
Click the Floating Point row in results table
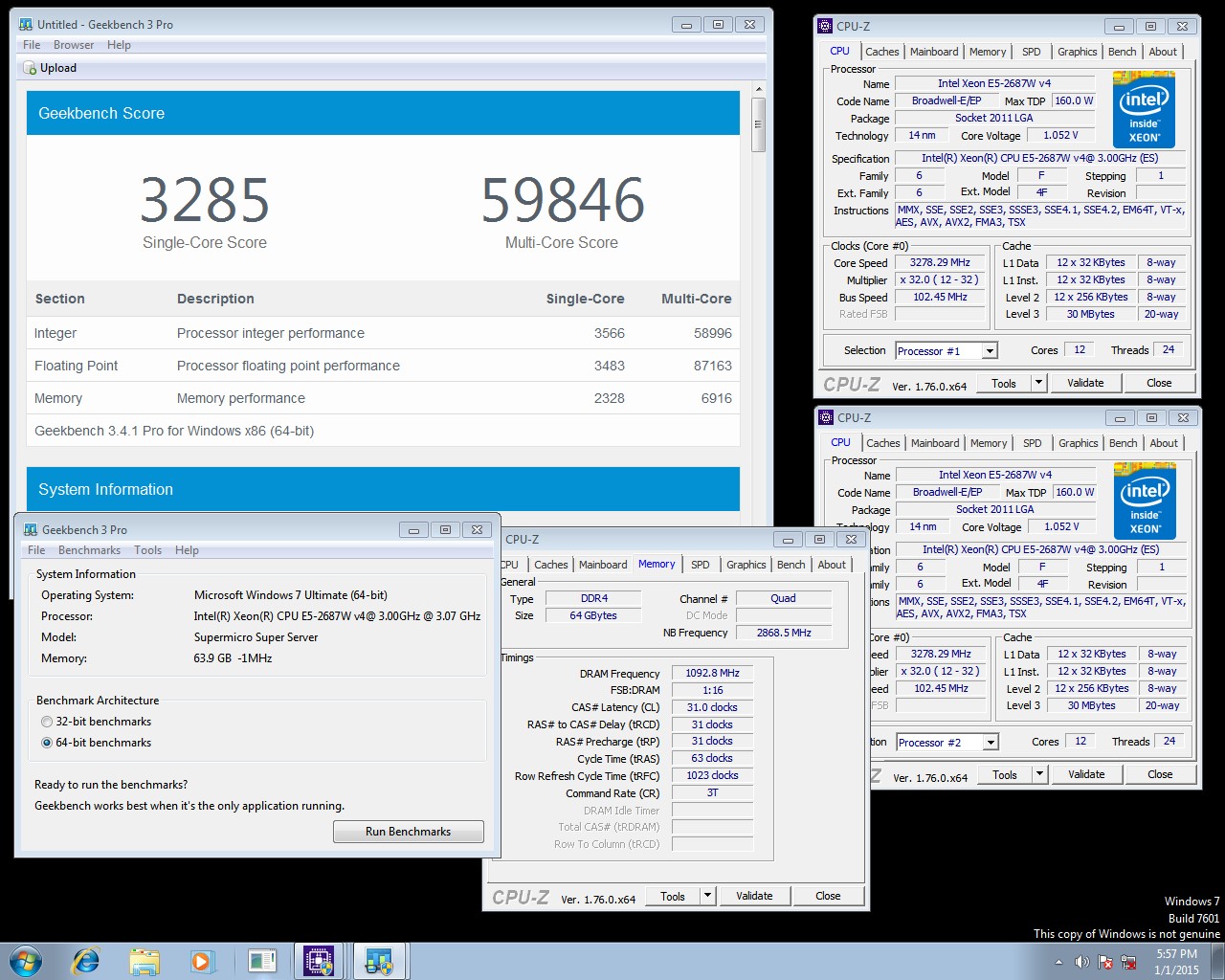(383, 366)
